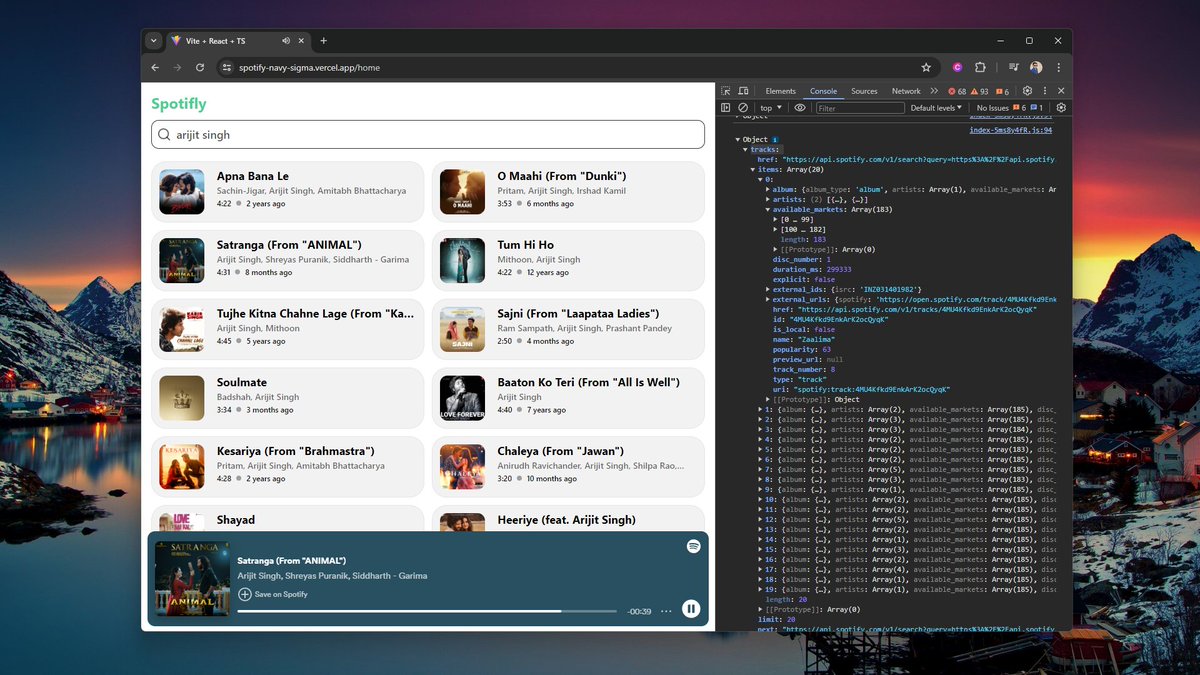Close the Vite + React + TS tab

pyautogui.click(x=303, y=41)
